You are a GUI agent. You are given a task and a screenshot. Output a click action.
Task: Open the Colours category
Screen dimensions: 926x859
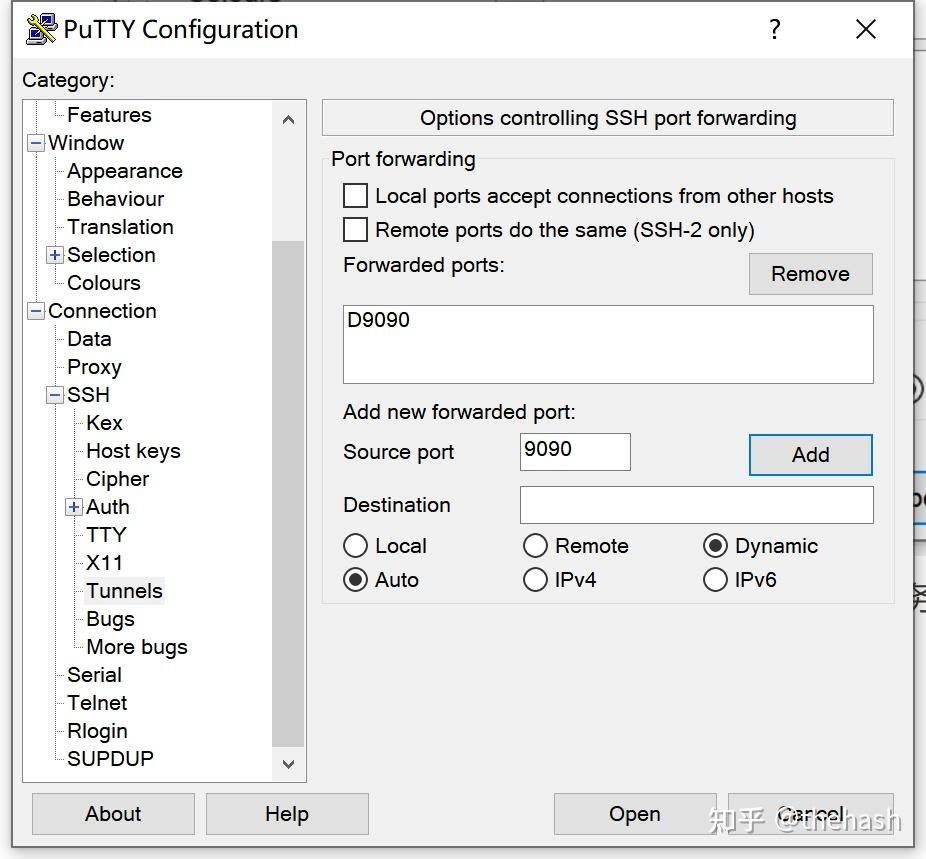coord(103,283)
